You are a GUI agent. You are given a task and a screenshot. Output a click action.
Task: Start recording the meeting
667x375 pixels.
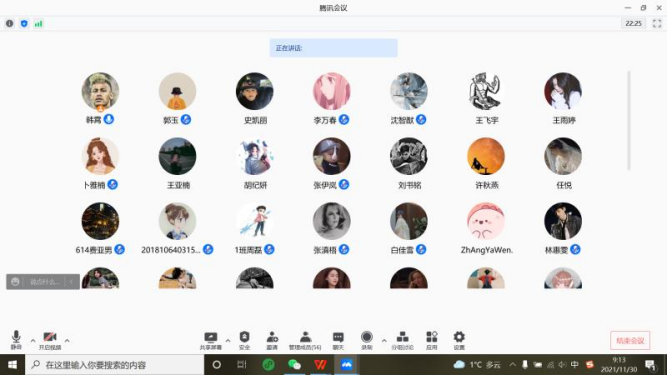coord(367,341)
